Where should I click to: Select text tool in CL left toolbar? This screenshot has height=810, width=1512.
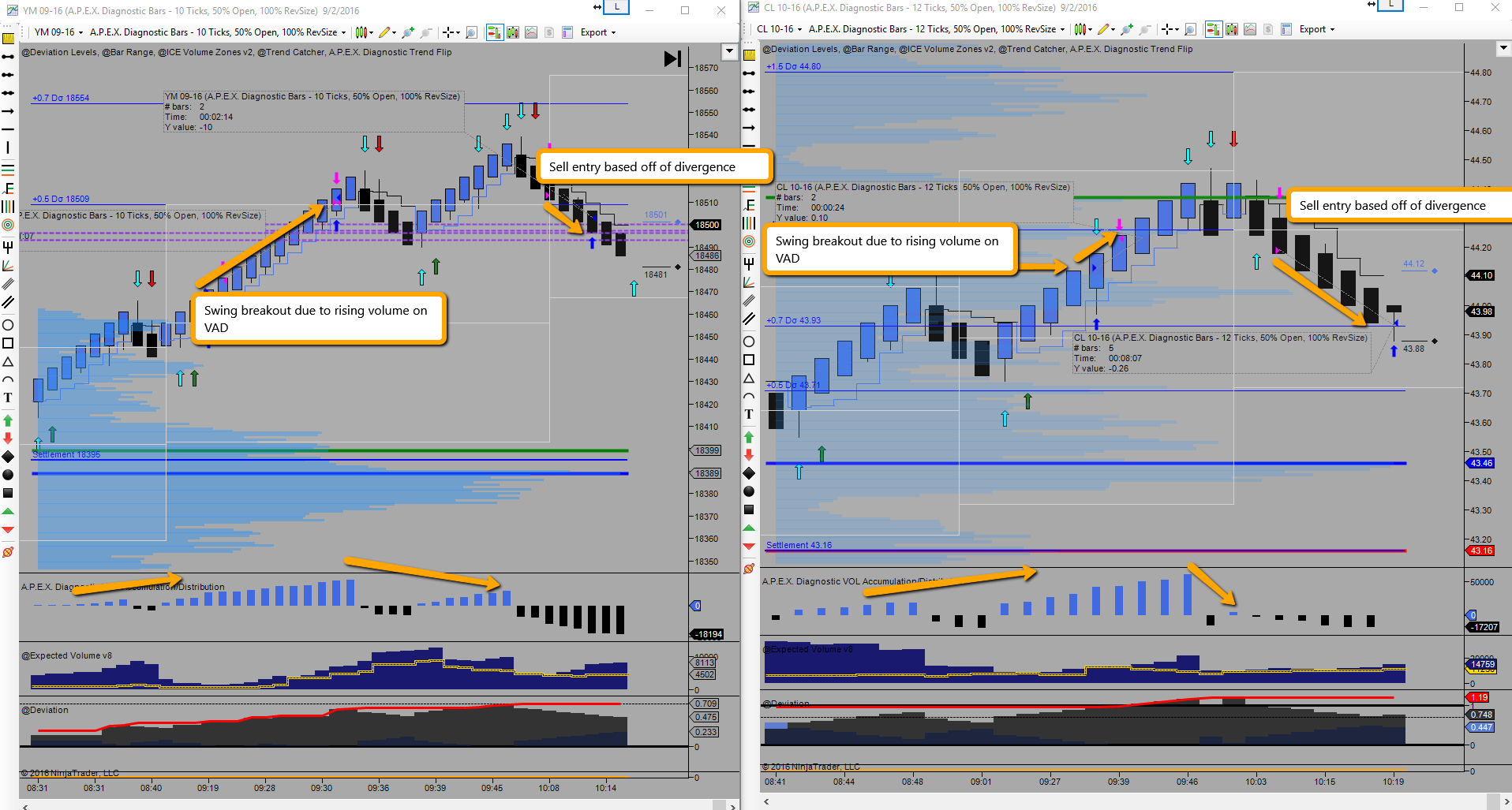(749, 414)
